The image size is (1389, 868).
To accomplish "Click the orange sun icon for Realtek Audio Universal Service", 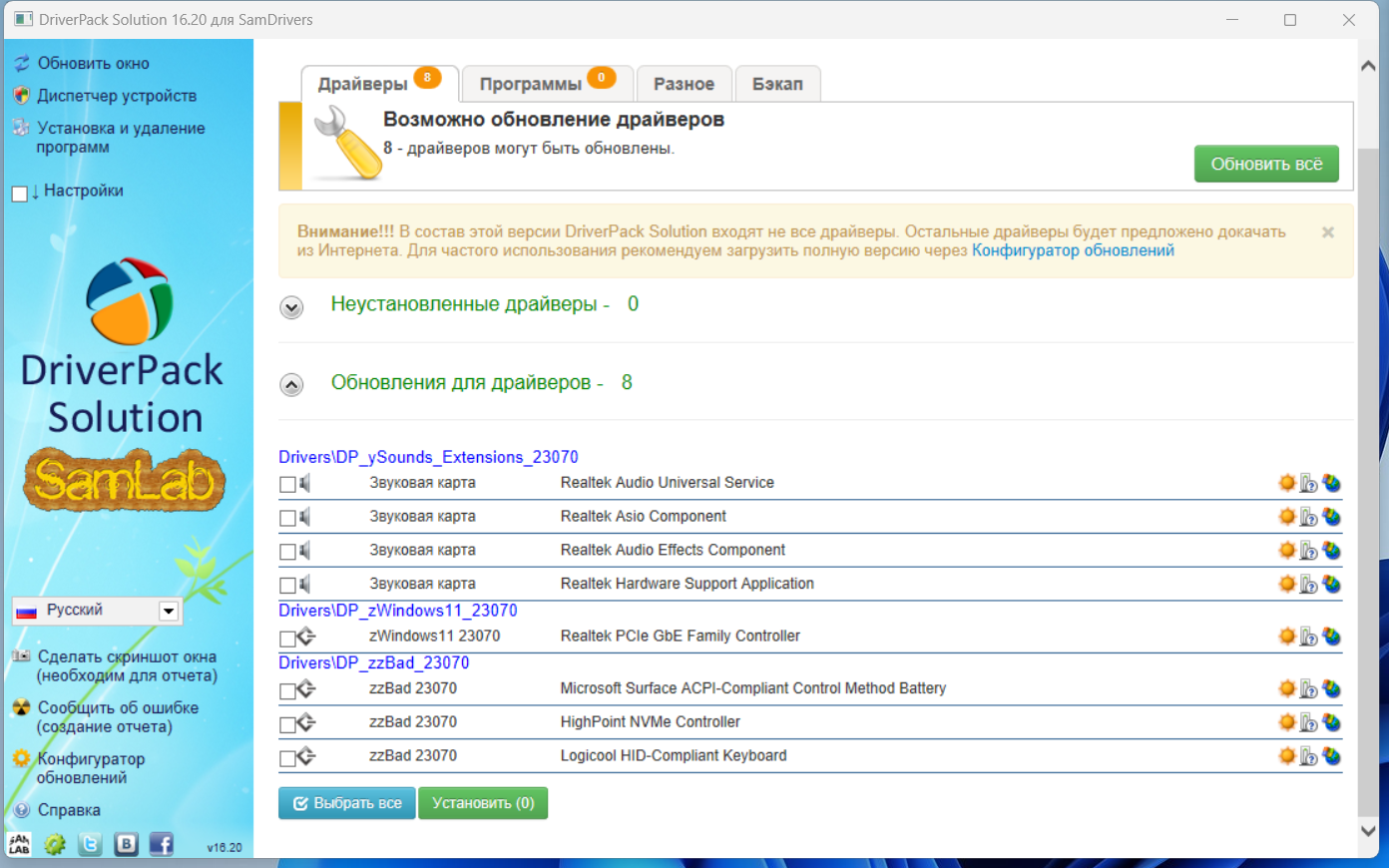I will click(1287, 483).
